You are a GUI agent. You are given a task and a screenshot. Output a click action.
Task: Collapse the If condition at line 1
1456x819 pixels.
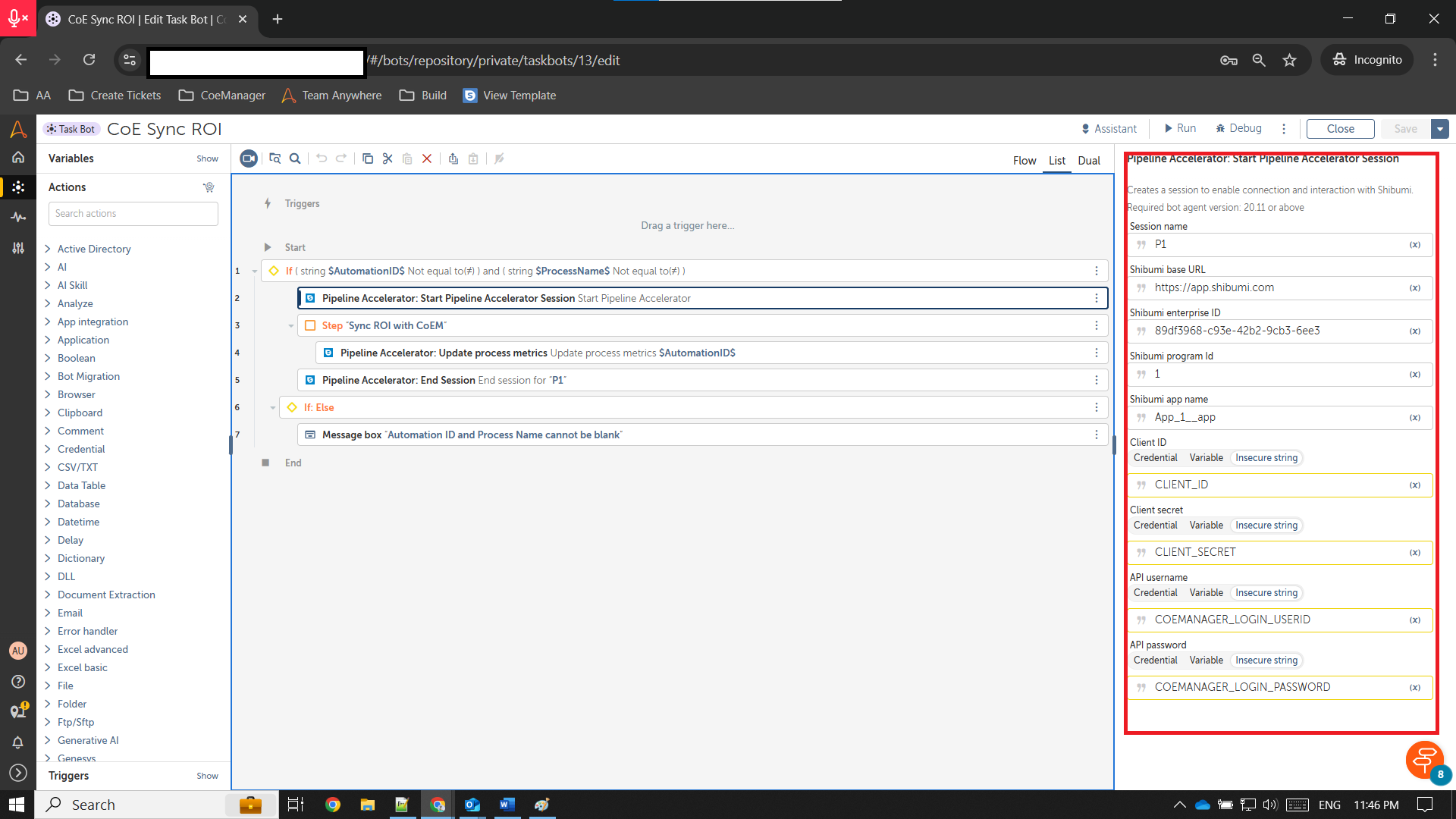(255, 271)
